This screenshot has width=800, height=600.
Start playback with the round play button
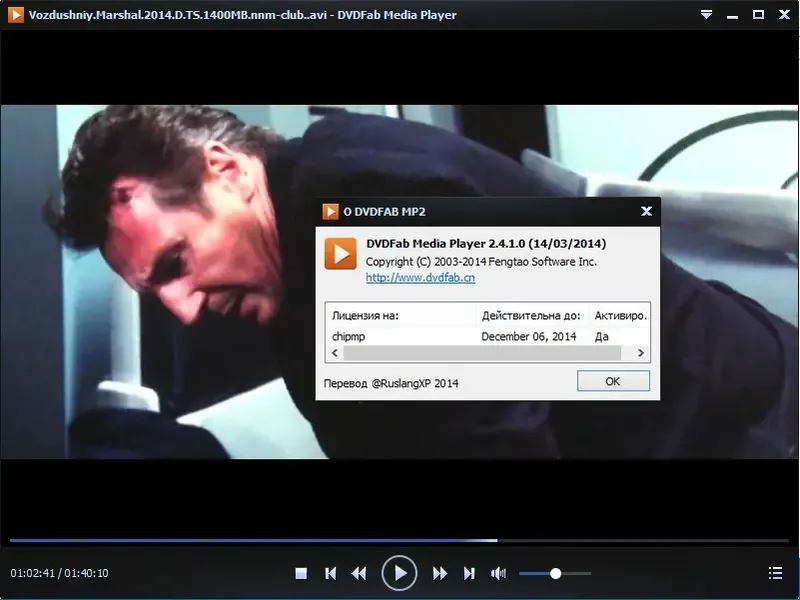tap(399, 573)
